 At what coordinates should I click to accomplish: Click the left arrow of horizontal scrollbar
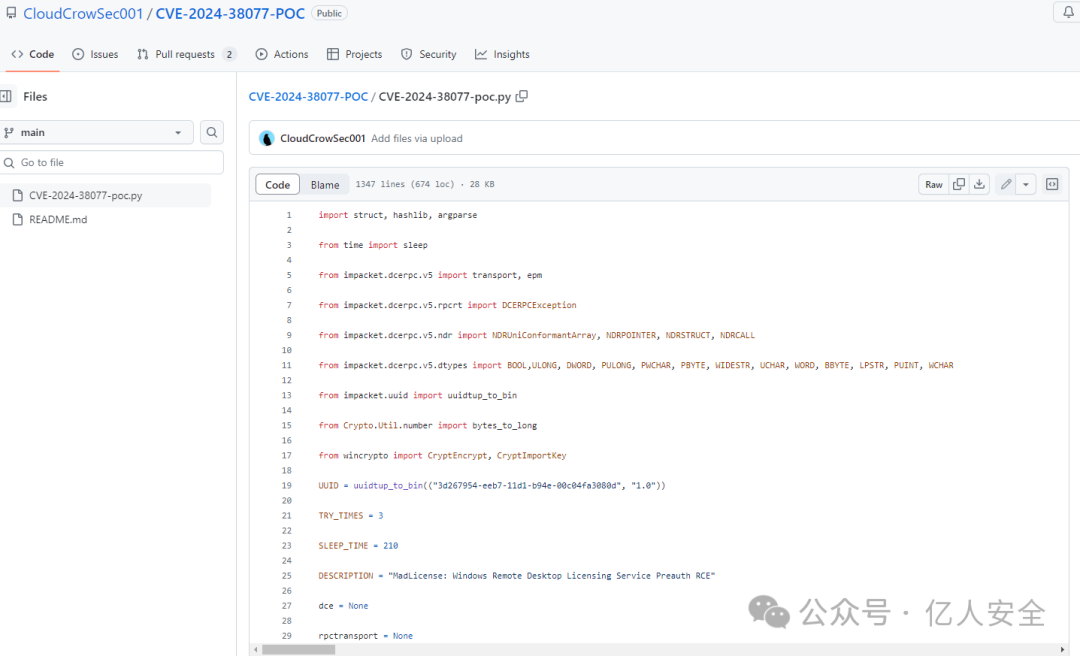point(256,649)
